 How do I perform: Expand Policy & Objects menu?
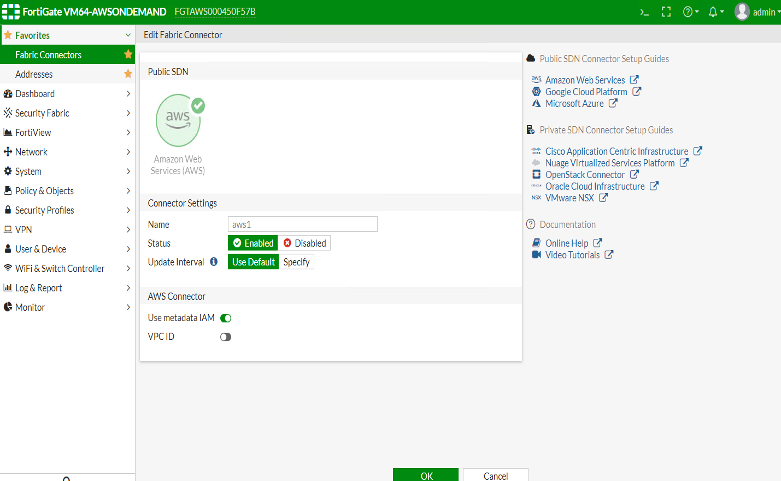click(x=67, y=191)
